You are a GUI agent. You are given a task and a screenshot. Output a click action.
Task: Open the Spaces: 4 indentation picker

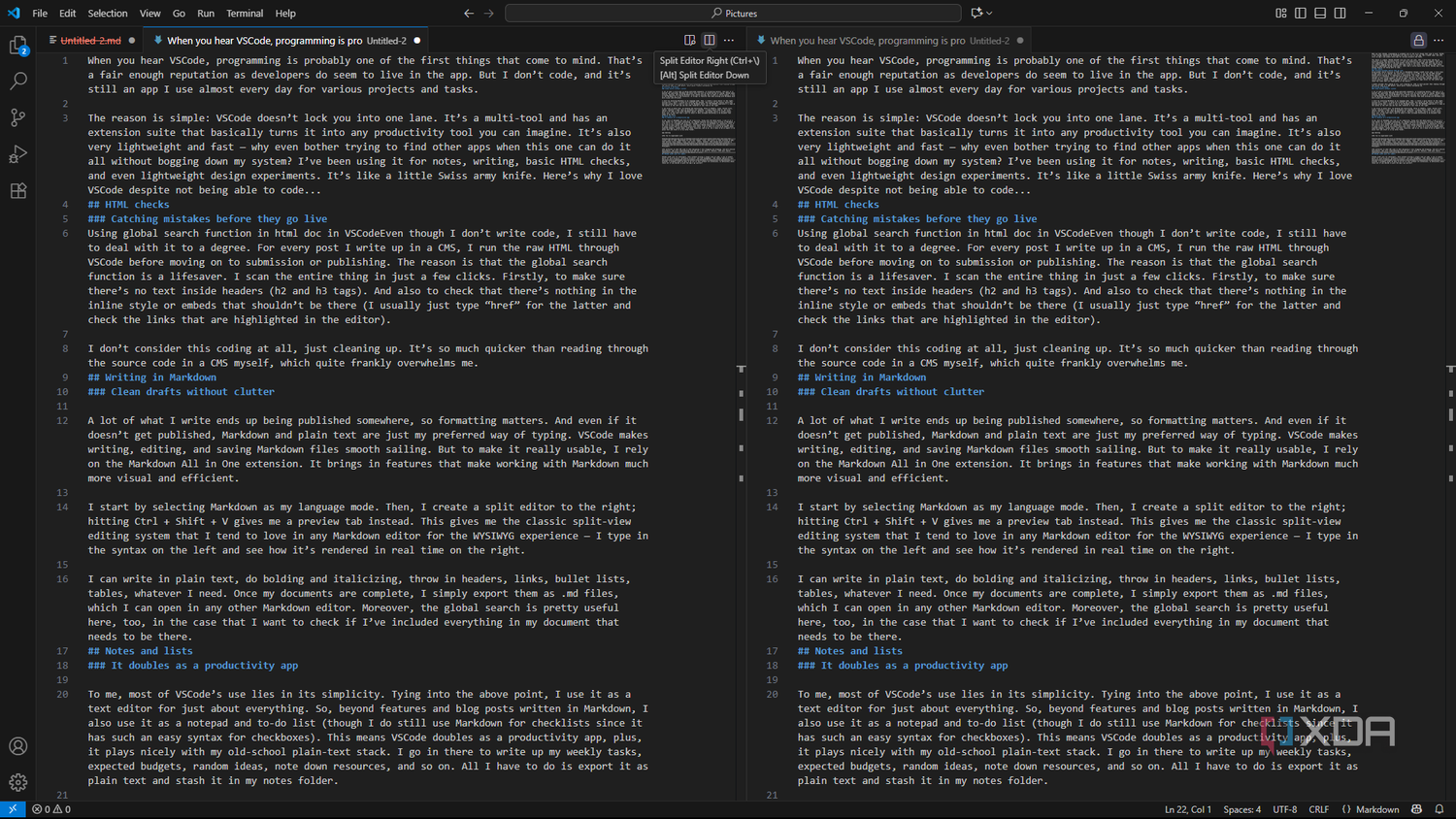1241,809
